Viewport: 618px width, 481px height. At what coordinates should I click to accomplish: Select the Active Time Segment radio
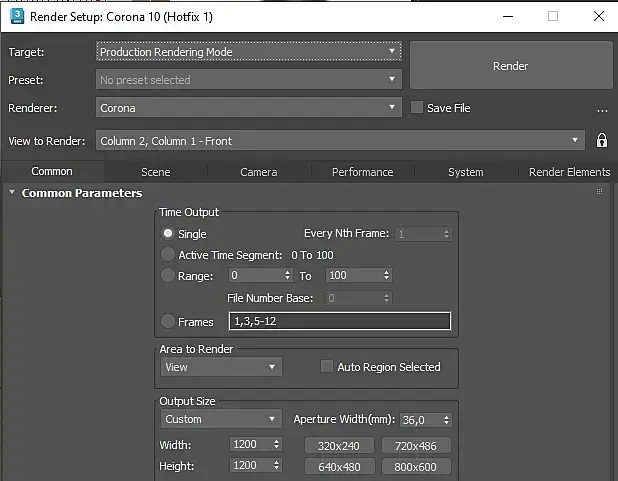(168, 255)
